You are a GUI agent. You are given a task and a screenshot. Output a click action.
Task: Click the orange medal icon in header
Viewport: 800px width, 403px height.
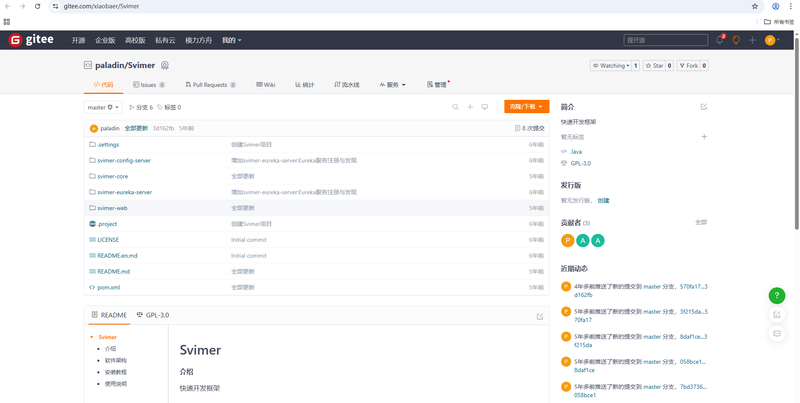736,40
